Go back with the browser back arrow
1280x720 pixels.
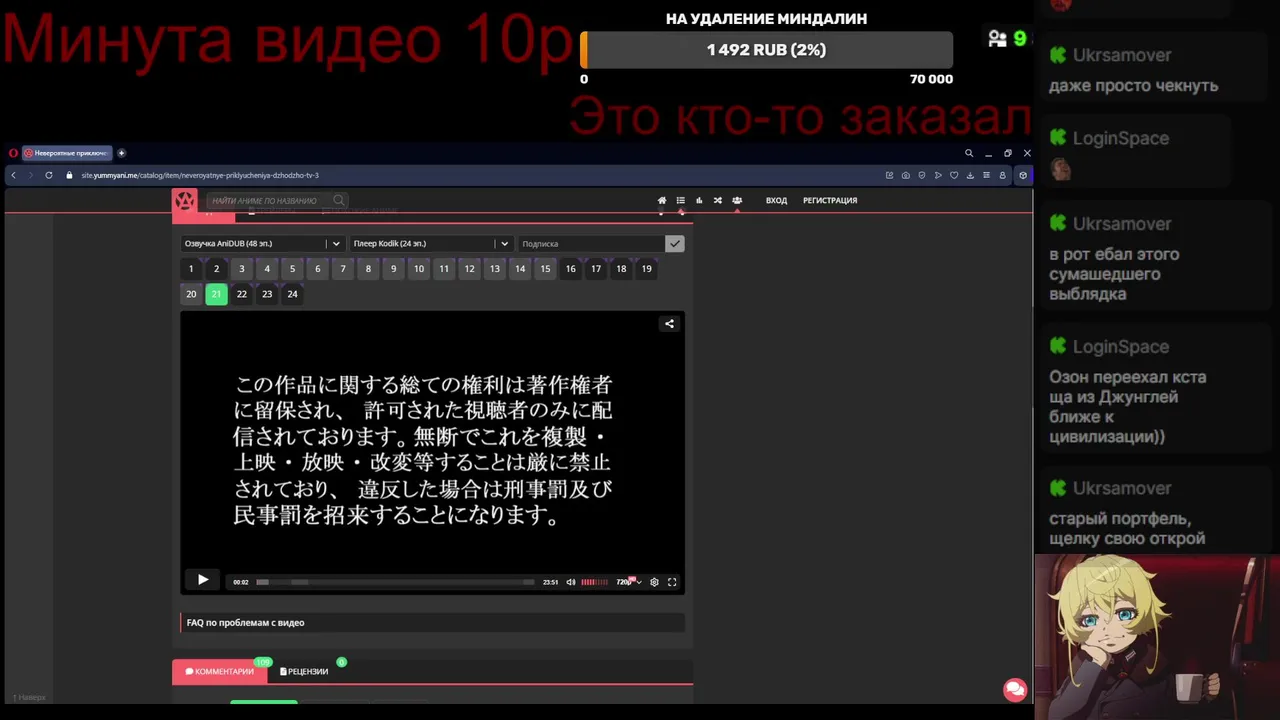pyautogui.click(x=13, y=175)
